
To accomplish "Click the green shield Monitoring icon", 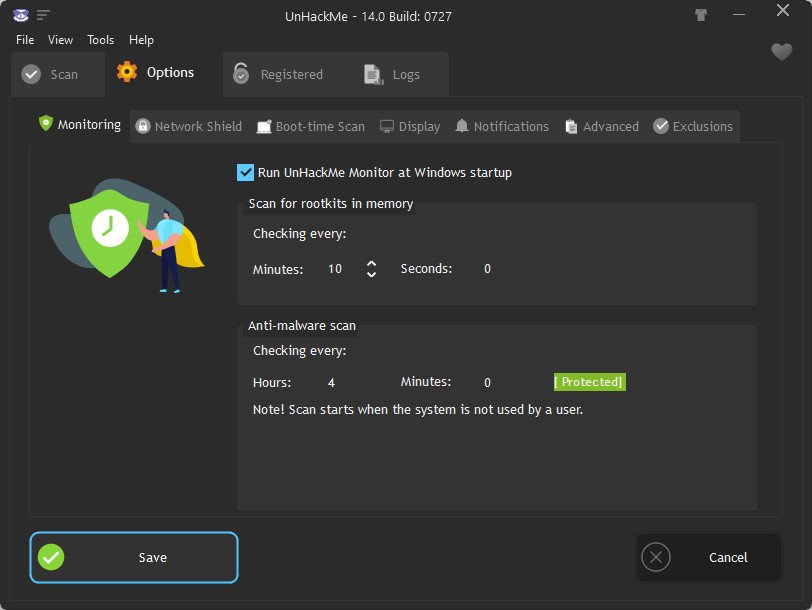I will coord(46,123).
